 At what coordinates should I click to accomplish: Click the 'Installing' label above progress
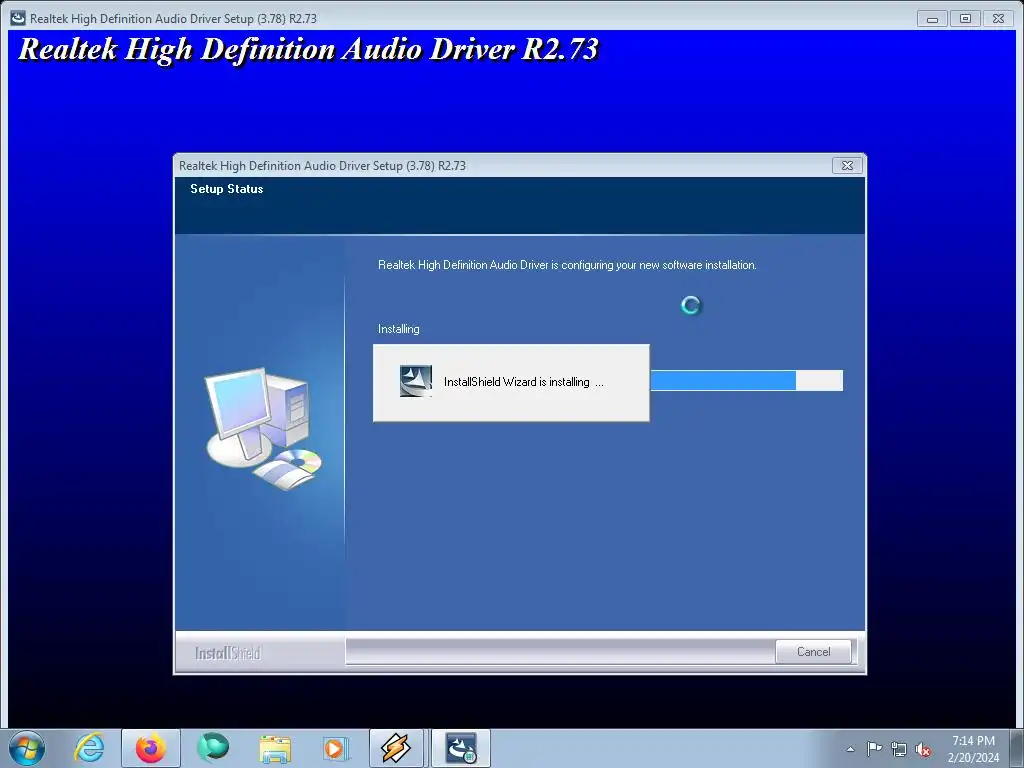coord(398,329)
